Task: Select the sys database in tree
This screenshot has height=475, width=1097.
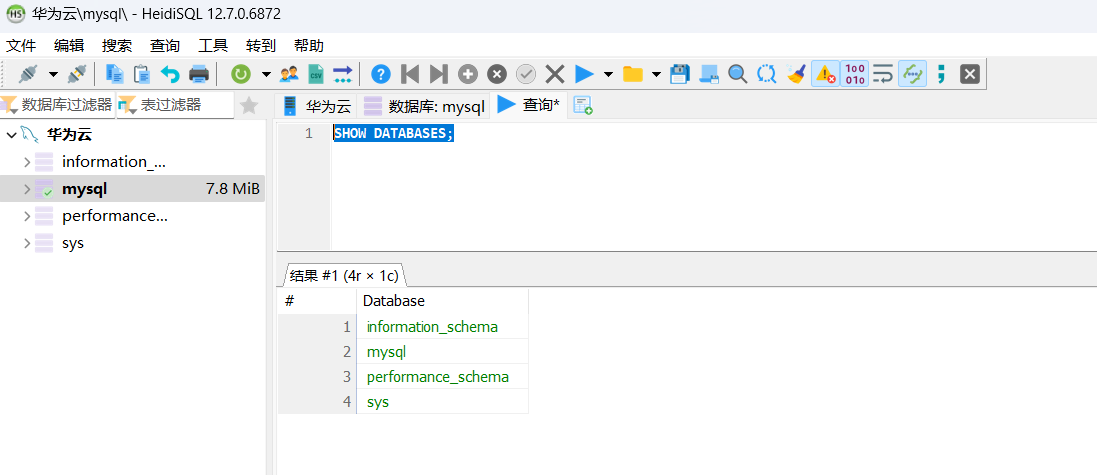Action: coord(73,243)
